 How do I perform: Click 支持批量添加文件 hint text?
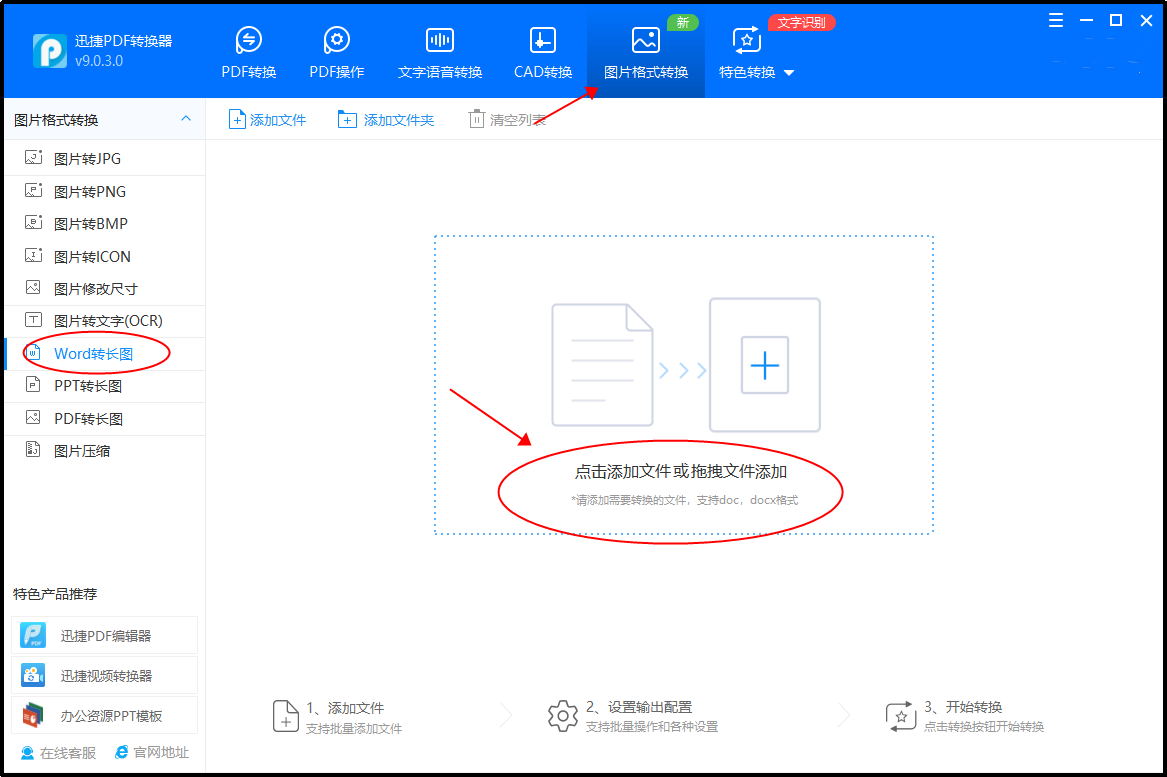pos(354,729)
